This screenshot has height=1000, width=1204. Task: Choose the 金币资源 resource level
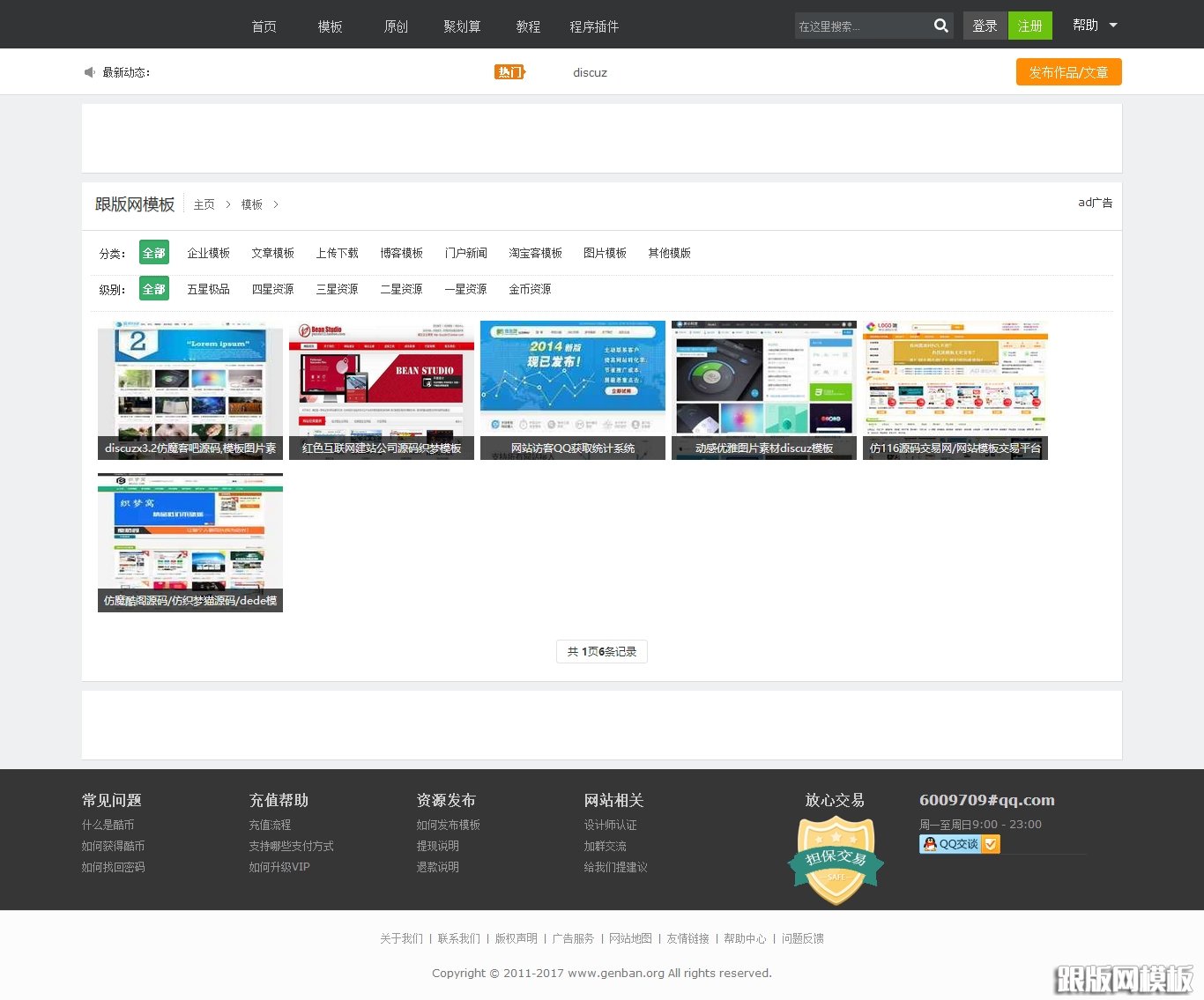click(530, 289)
